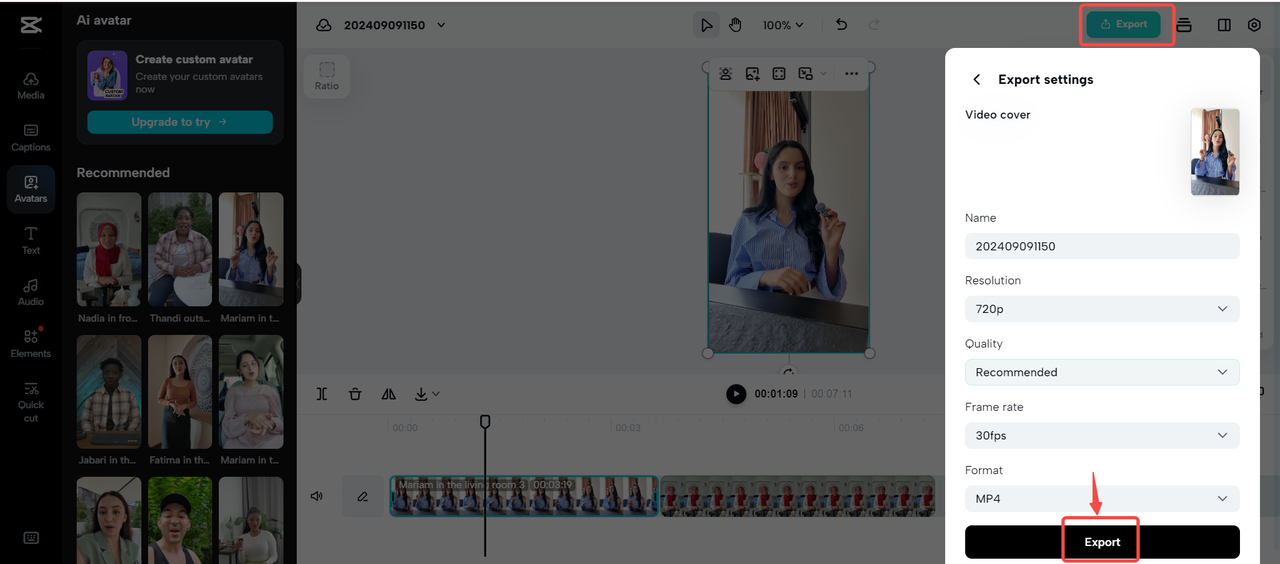Split the clip at the playhead
Image resolution: width=1280 pixels, height=564 pixels.
(322, 394)
